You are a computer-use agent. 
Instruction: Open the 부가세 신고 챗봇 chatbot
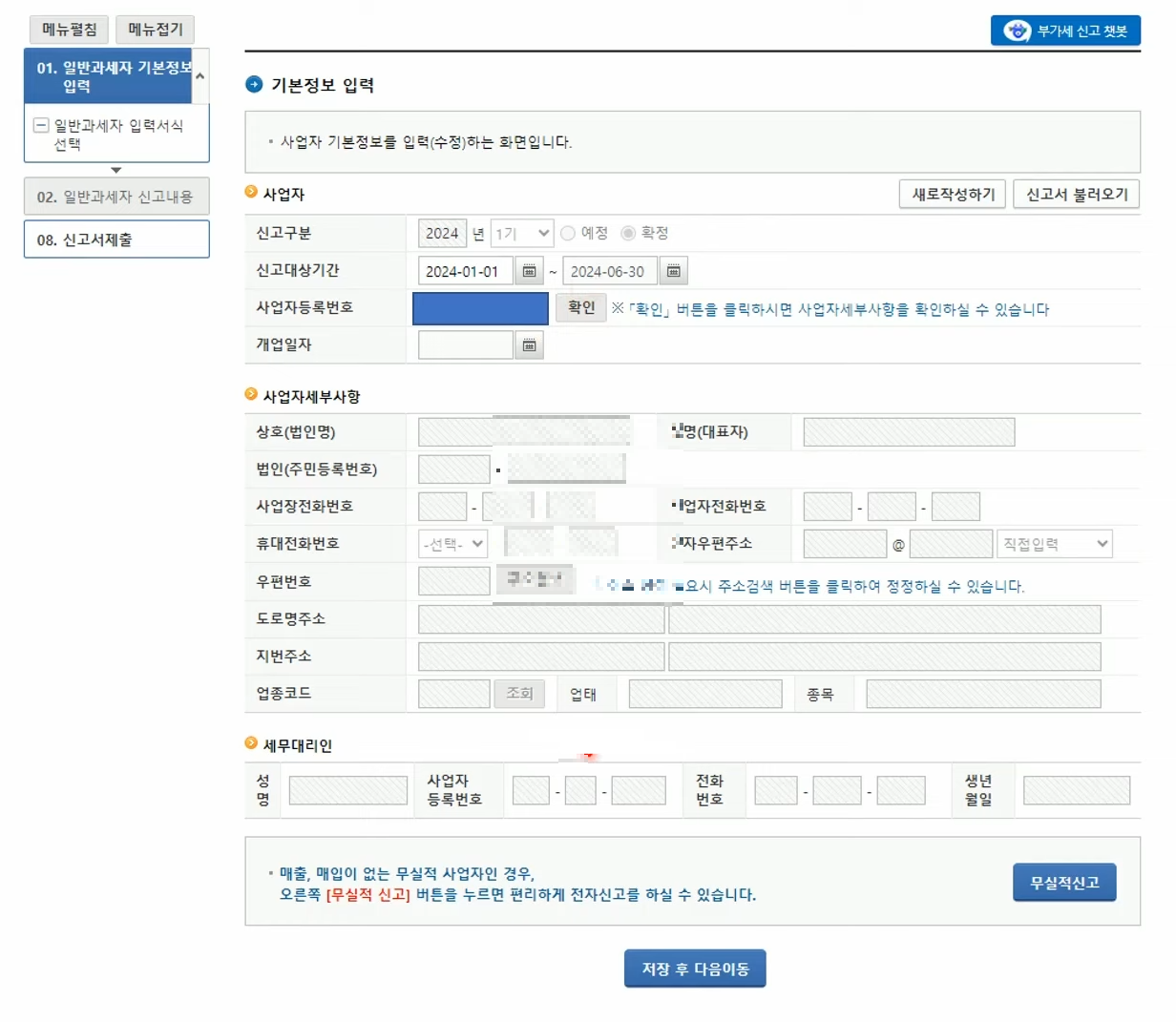click(x=1065, y=30)
